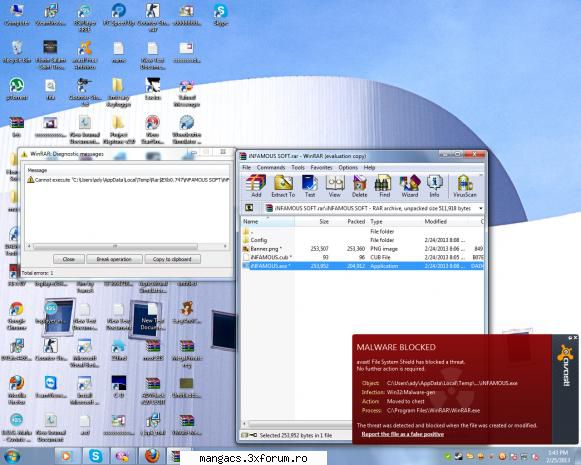The image size is (581, 465).
Task: Click the Add toolbar icon in WinRAR
Action: point(256,186)
